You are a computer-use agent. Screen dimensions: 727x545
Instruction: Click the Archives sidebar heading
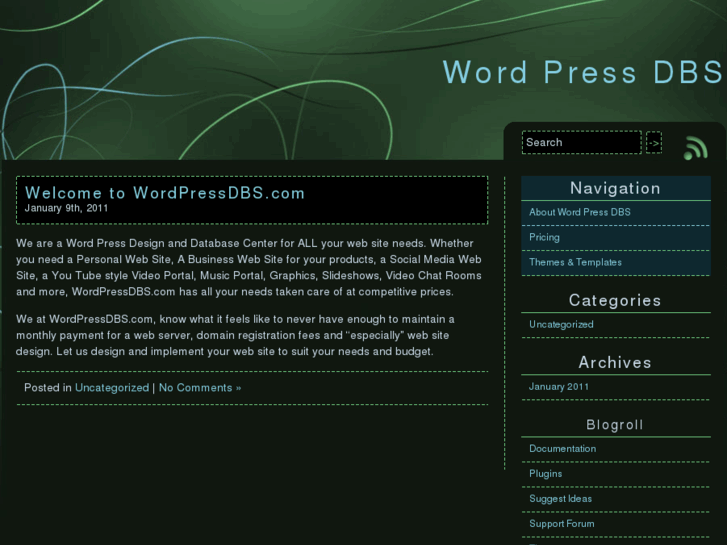[615, 363]
